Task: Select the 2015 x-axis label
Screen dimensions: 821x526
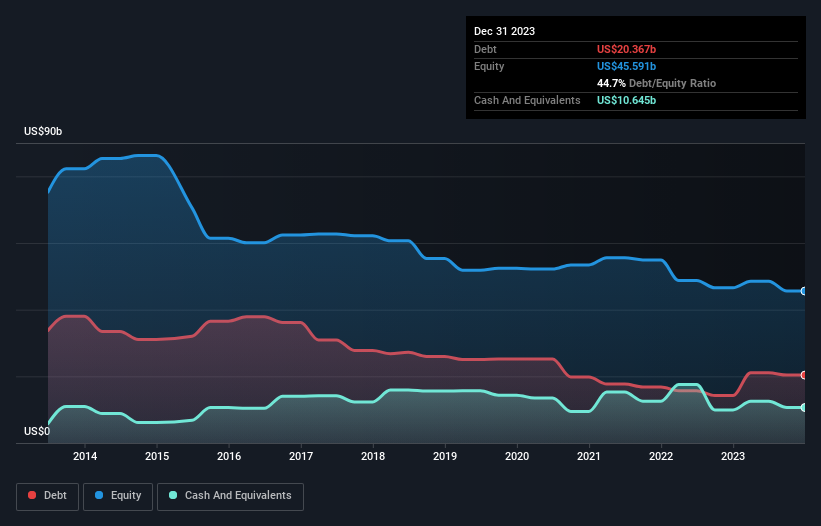Action: click(x=157, y=456)
